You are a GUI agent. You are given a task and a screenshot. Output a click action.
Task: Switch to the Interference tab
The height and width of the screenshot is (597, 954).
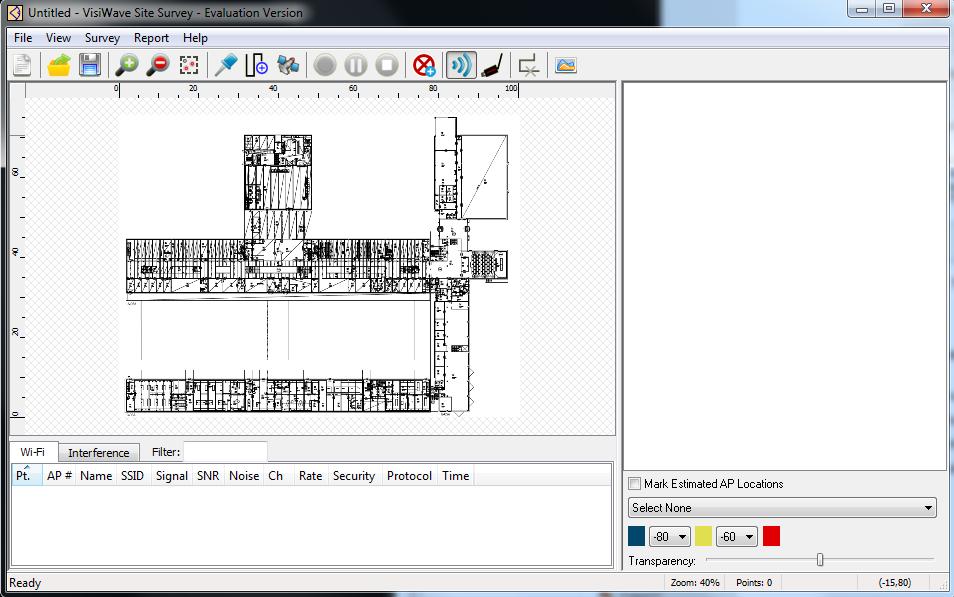tap(99, 453)
